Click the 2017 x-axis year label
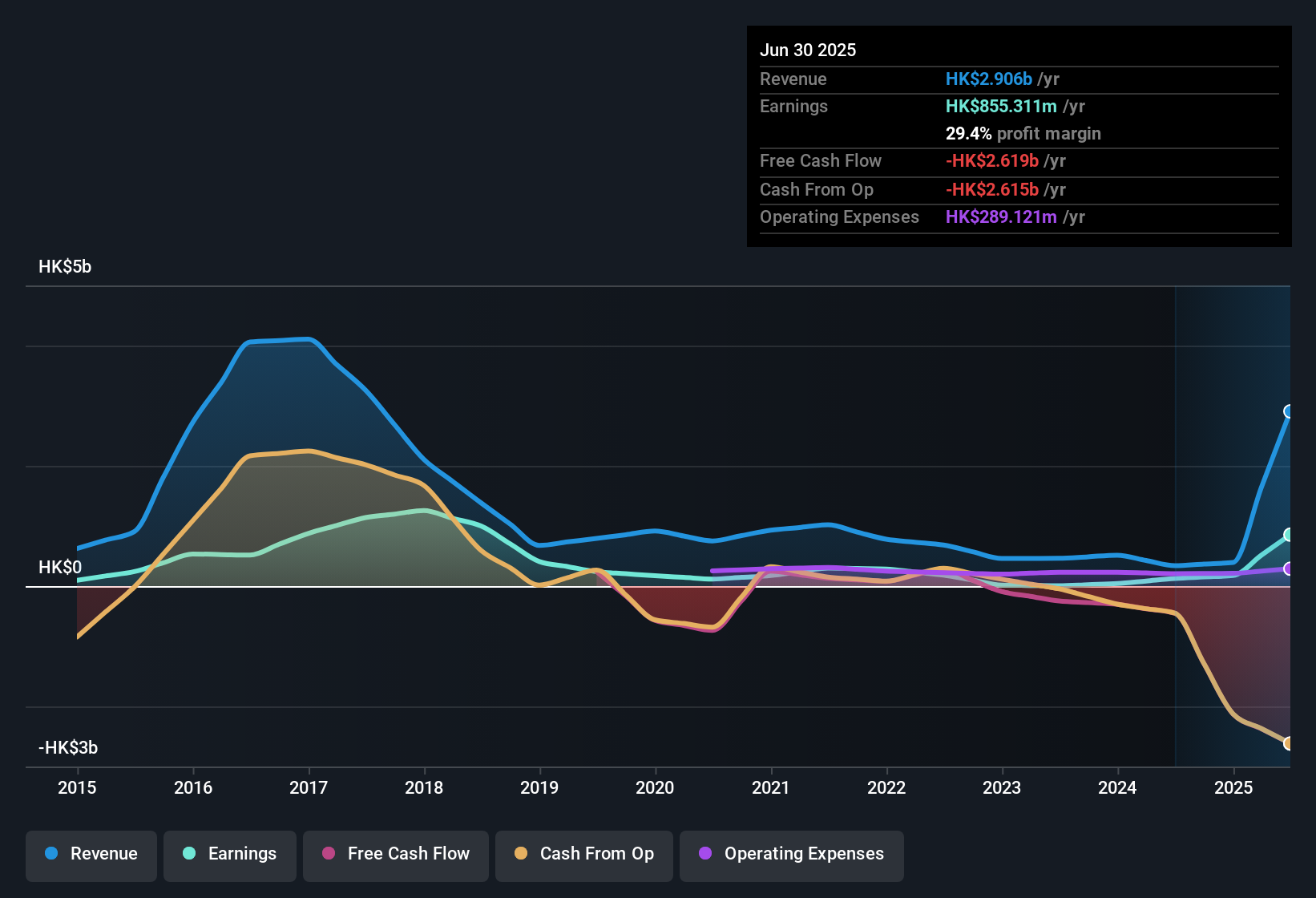The image size is (1316, 898). [309, 787]
